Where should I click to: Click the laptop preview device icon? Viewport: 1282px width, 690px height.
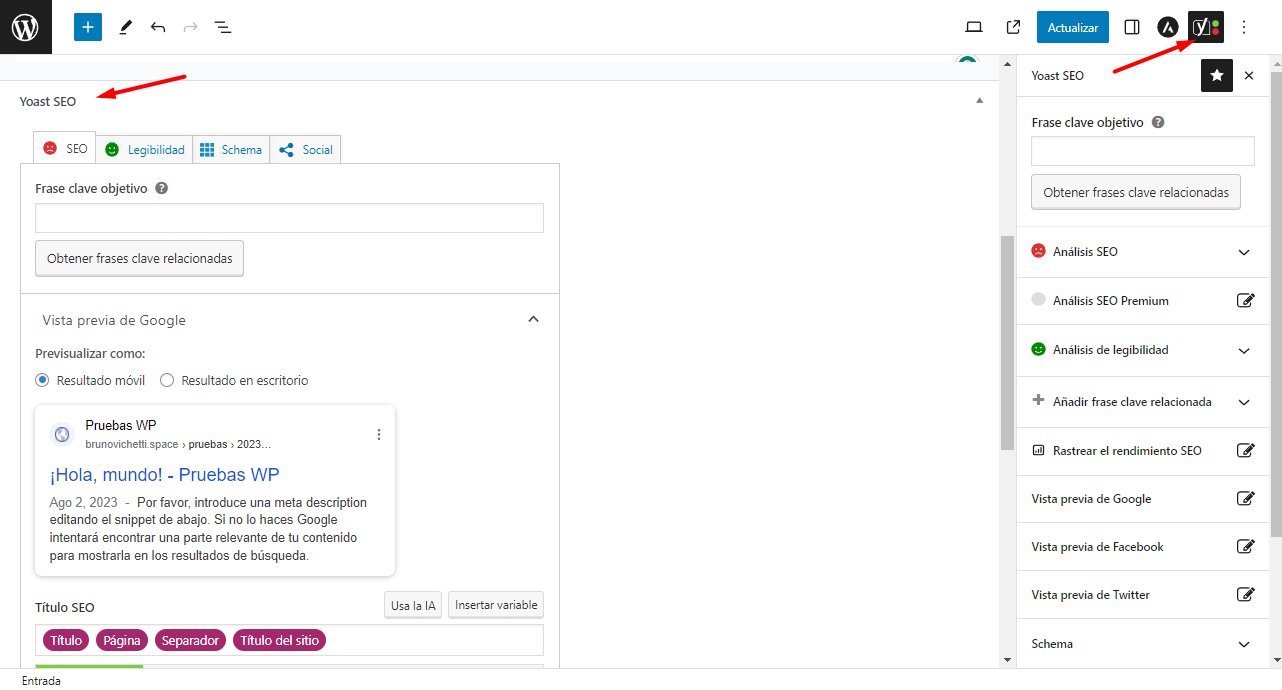click(x=975, y=27)
